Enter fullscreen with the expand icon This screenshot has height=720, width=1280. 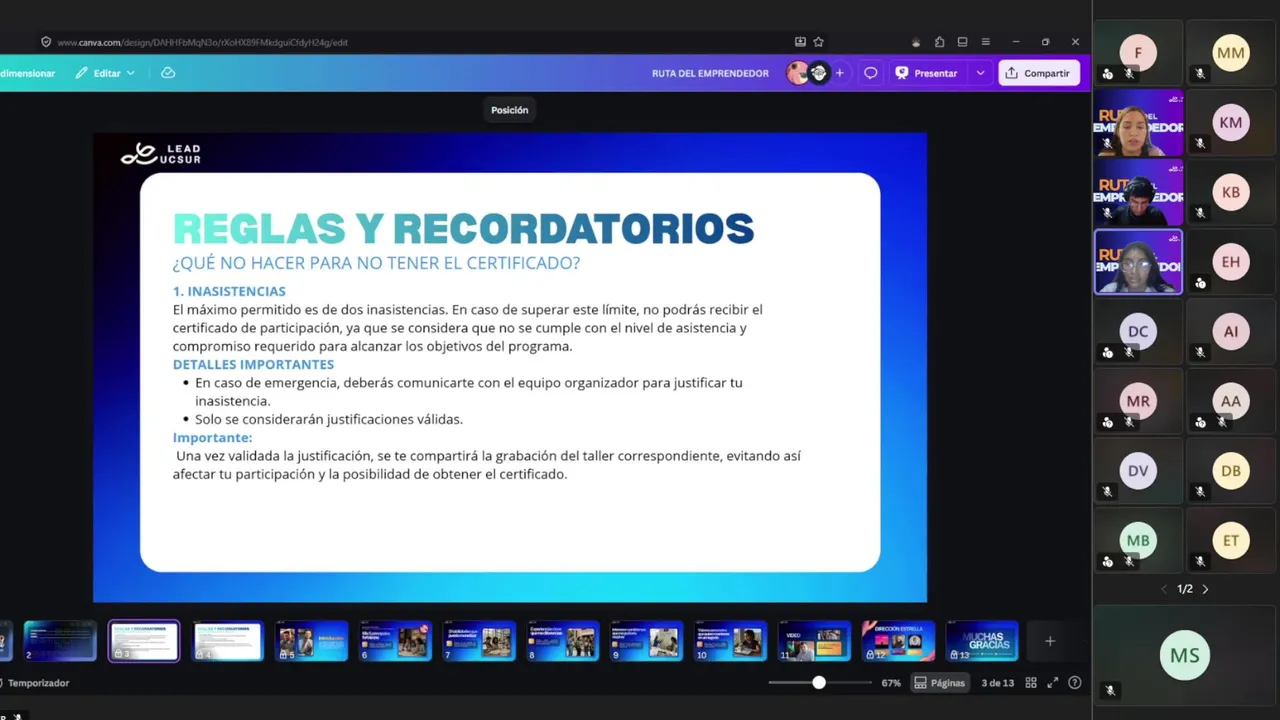click(x=1052, y=683)
